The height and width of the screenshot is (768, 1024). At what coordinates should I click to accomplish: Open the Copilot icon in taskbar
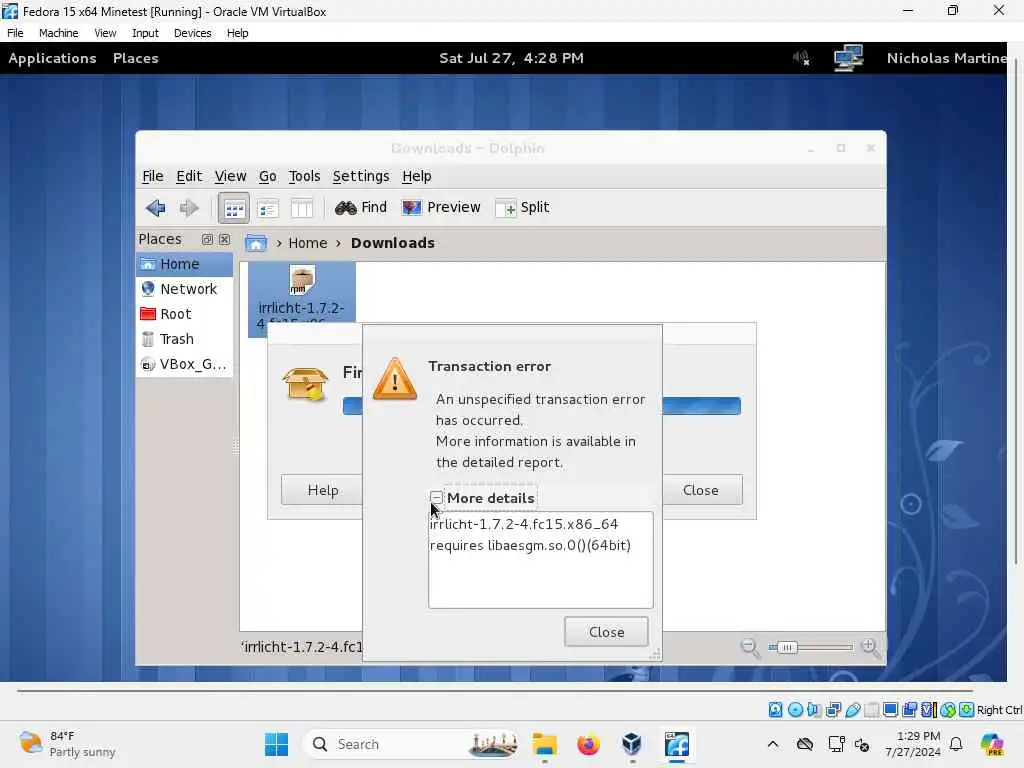pyautogui.click(x=992, y=744)
